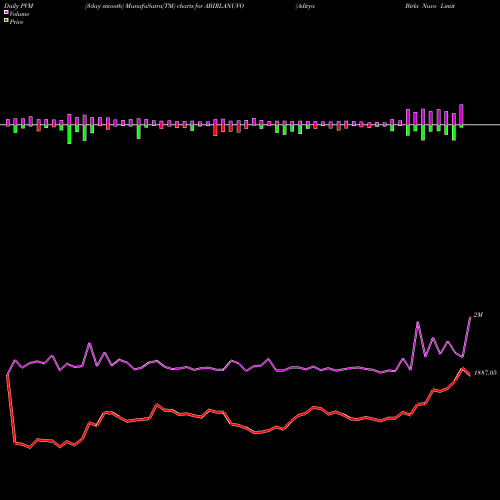Click the Volume legend magenta swatch

pyautogui.click(x=6, y=12)
